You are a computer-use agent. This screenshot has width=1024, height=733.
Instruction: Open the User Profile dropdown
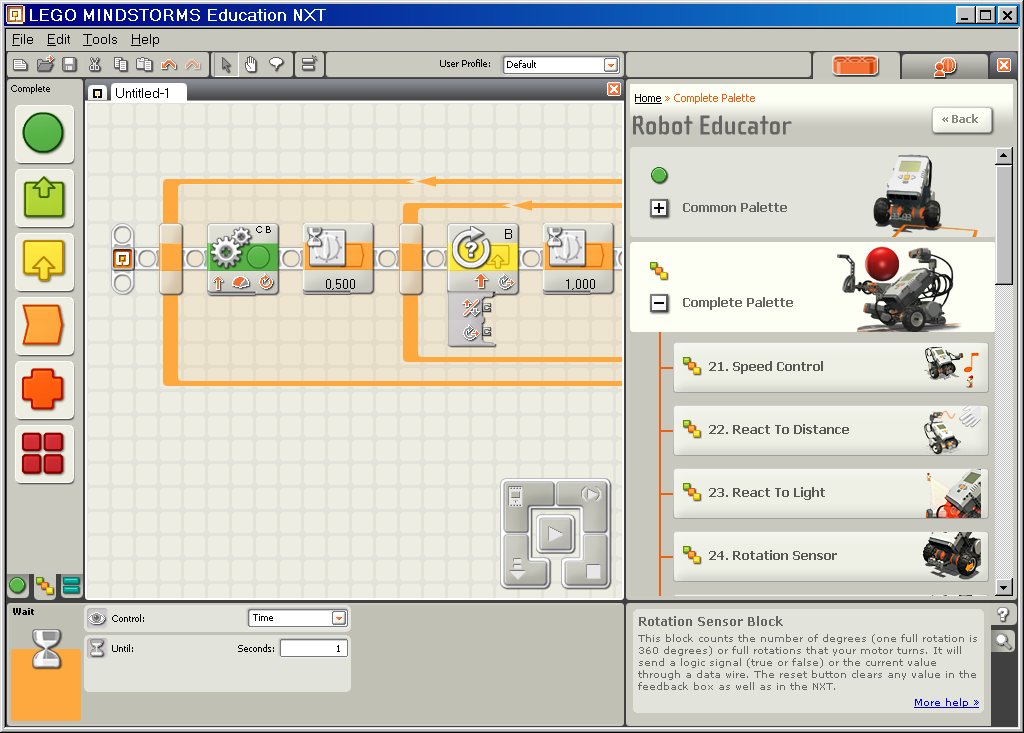pyautogui.click(x=610, y=65)
